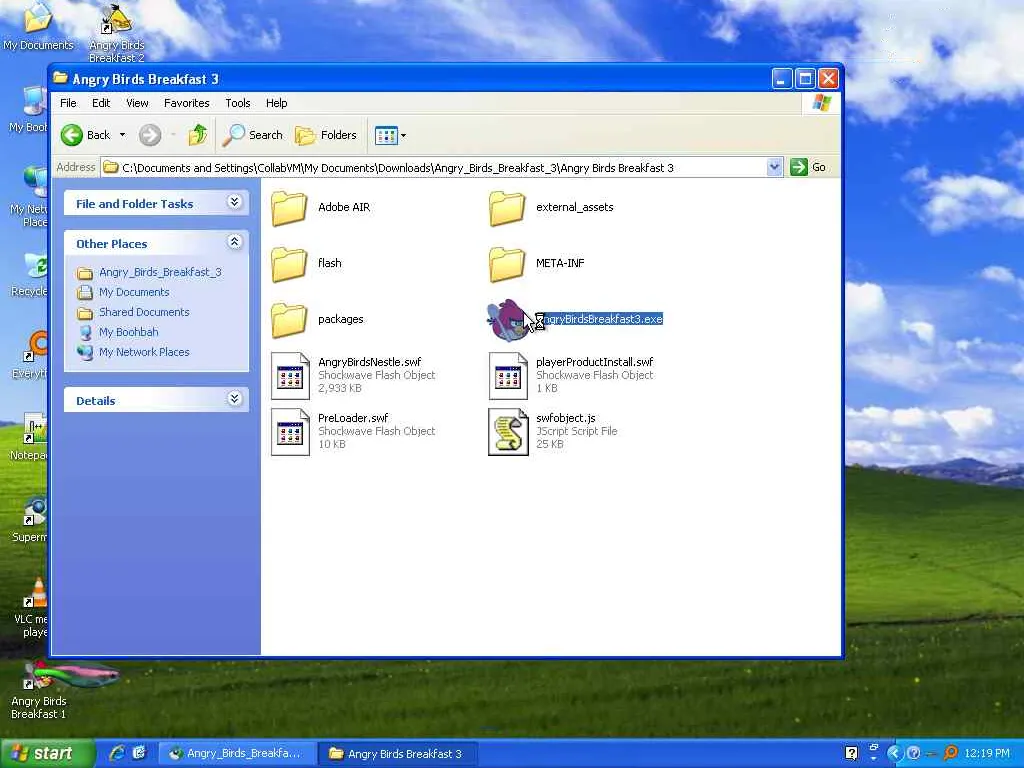Go up one folder level
The width and height of the screenshot is (1024, 768).
(x=197, y=135)
